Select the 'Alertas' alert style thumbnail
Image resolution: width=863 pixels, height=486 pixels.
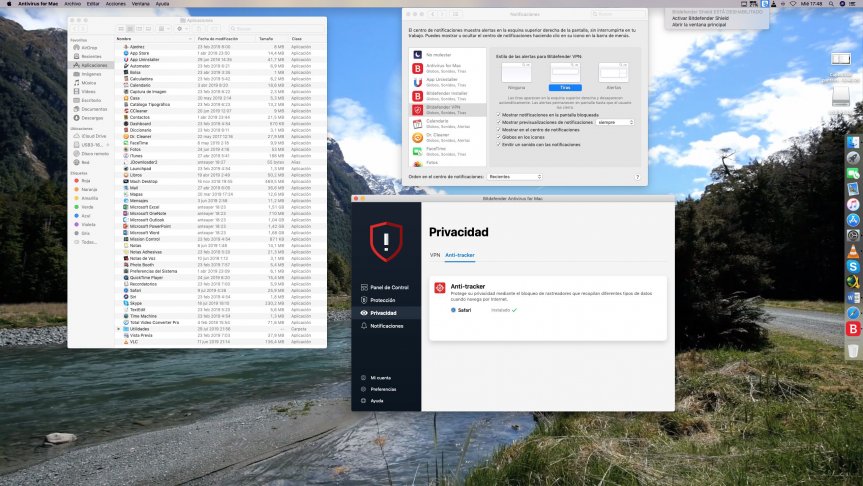(x=613, y=74)
